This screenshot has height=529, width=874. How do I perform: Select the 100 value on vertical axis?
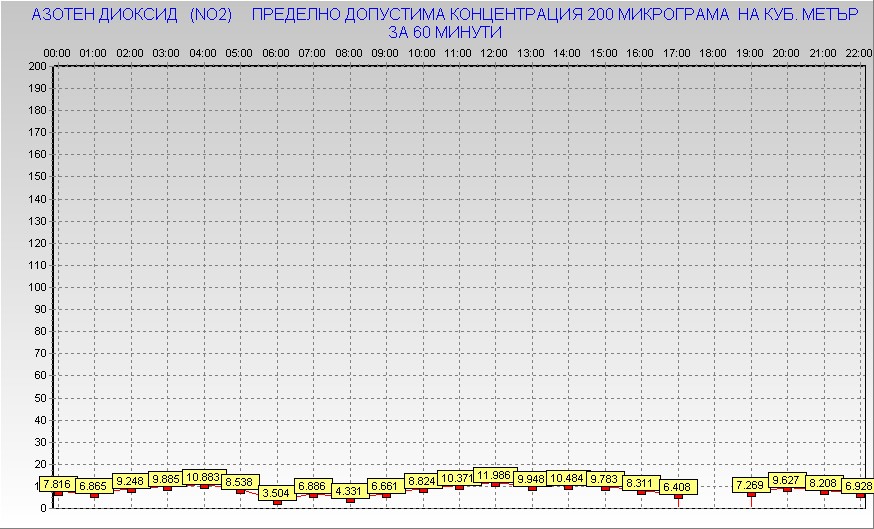coord(37,287)
